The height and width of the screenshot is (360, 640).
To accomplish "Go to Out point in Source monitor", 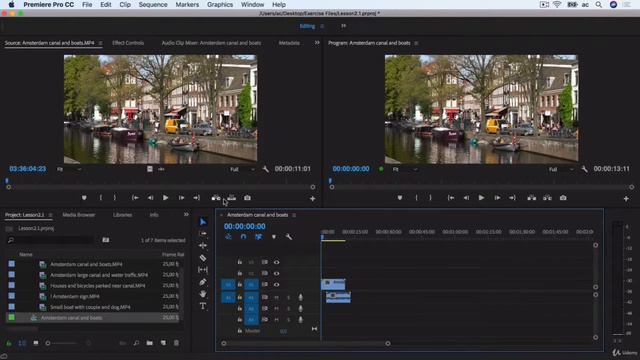I will 197,198.
